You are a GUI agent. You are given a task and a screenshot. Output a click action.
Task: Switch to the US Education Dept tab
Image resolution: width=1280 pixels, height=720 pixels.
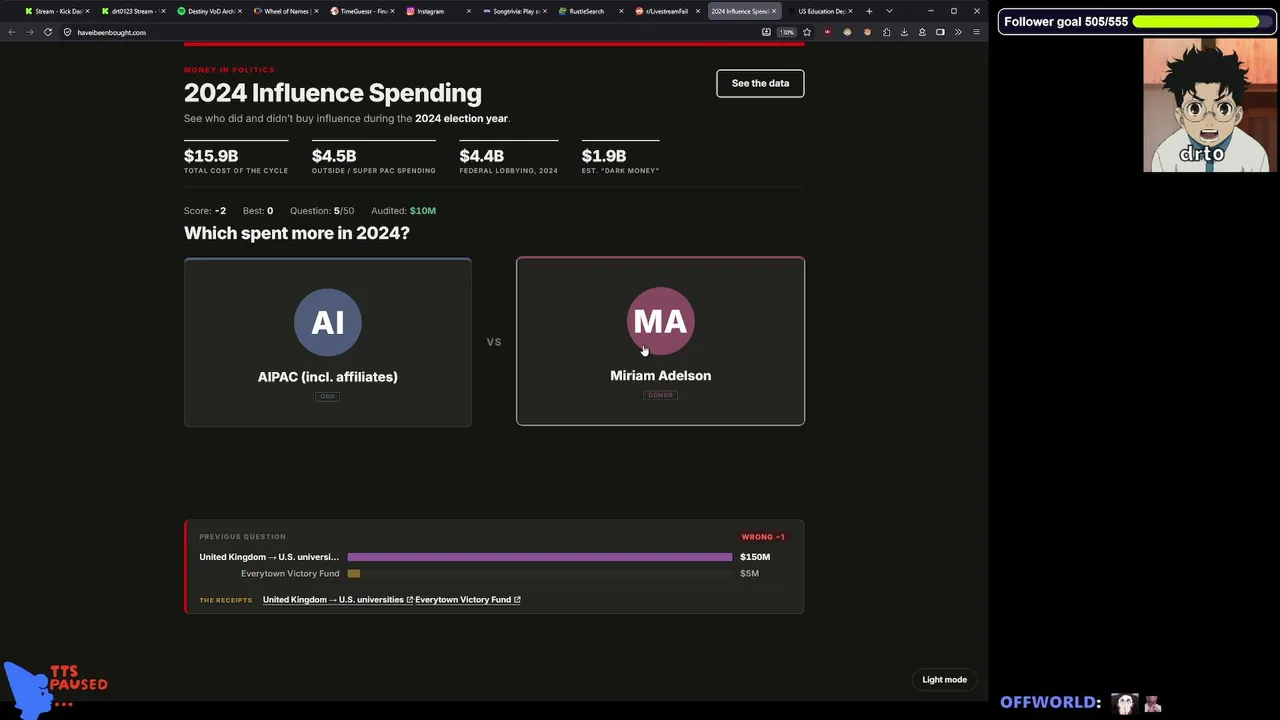(x=820, y=11)
